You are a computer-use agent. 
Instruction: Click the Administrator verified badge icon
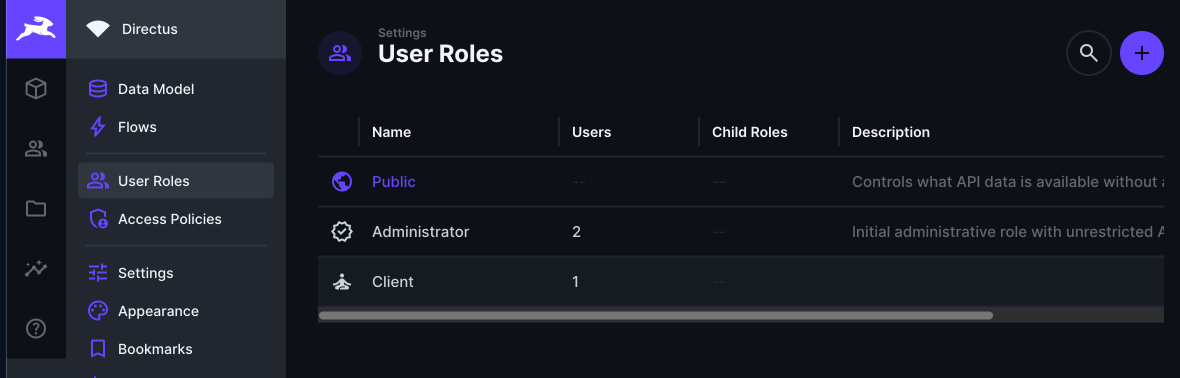pos(342,232)
